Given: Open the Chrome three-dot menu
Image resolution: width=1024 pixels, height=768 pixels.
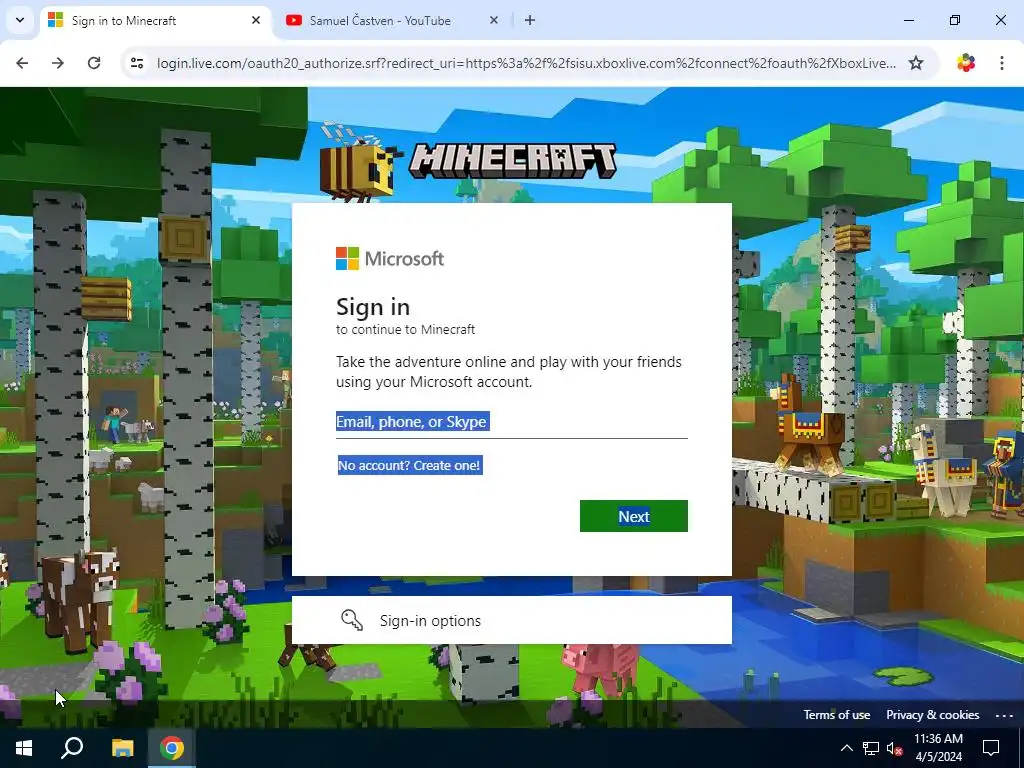Looking at the screenshot, I should 1002,63.
